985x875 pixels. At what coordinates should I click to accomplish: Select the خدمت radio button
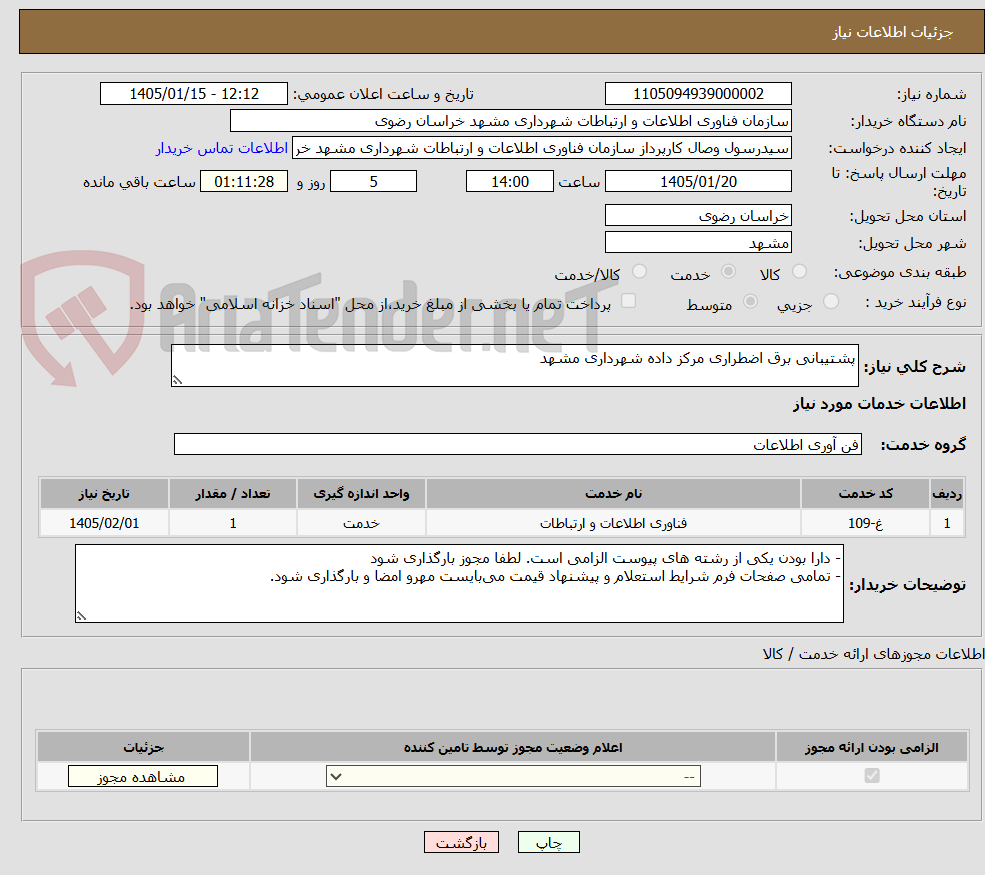pyautogui.click(x=728, y=271)
